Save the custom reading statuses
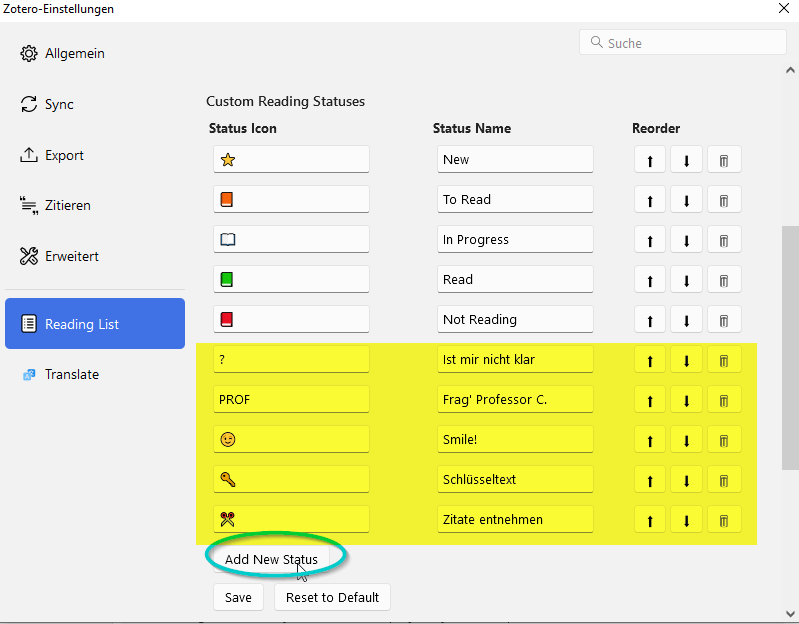This screenshot has width=799, height=624. 238,597
